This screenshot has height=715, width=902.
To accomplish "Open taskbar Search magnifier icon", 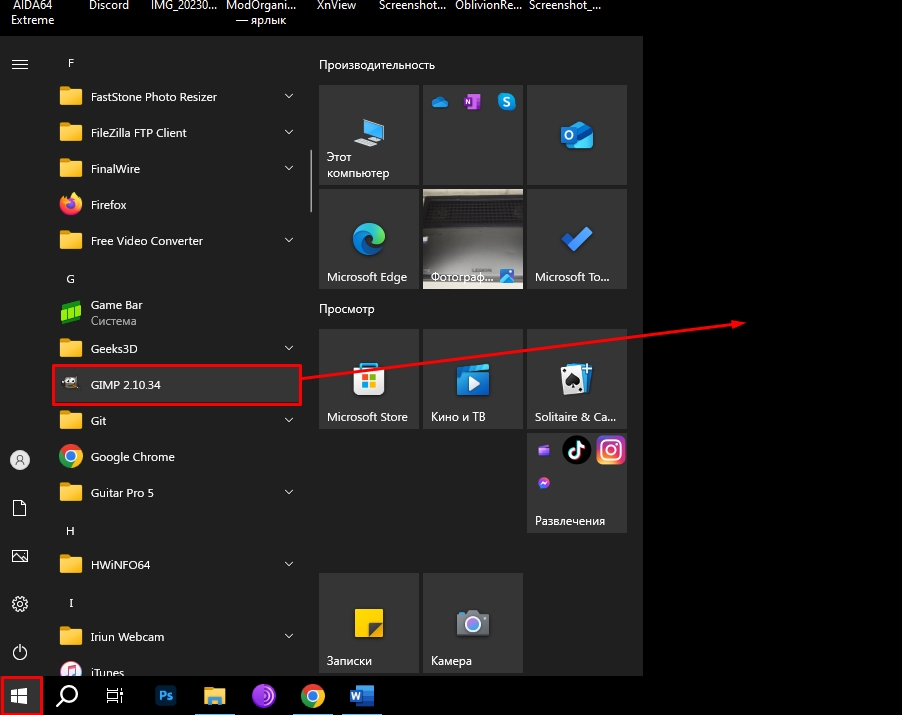I will (x=67, y=696).
